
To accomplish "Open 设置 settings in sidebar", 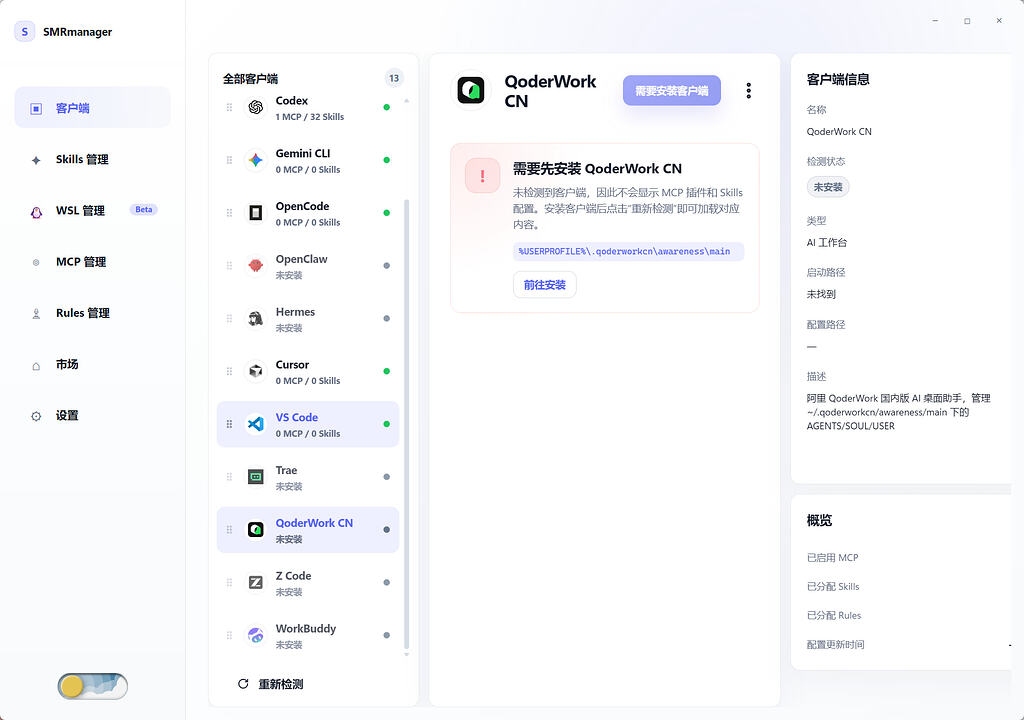I will point(93,416).
